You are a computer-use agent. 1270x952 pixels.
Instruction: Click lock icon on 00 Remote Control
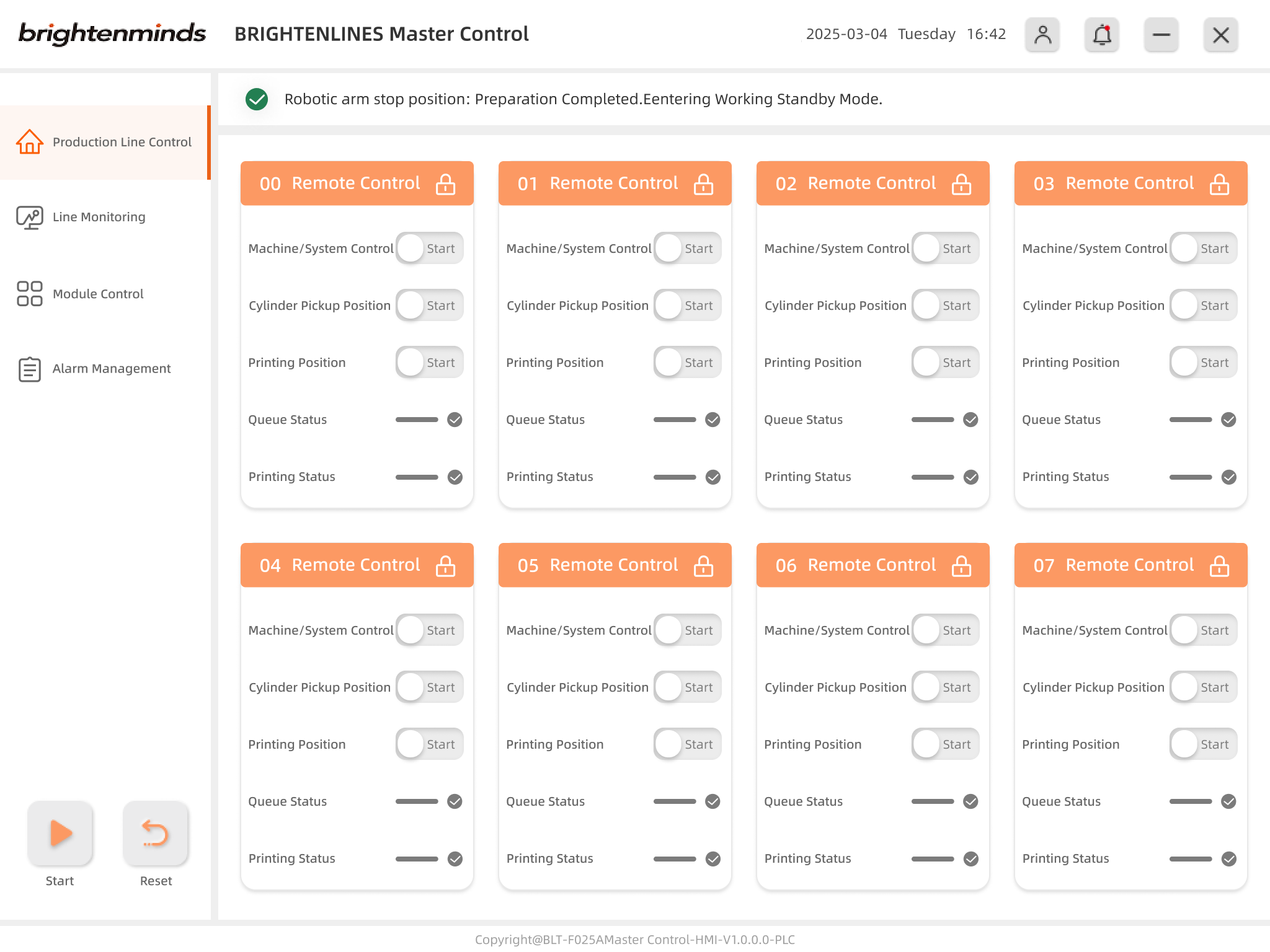445,184
